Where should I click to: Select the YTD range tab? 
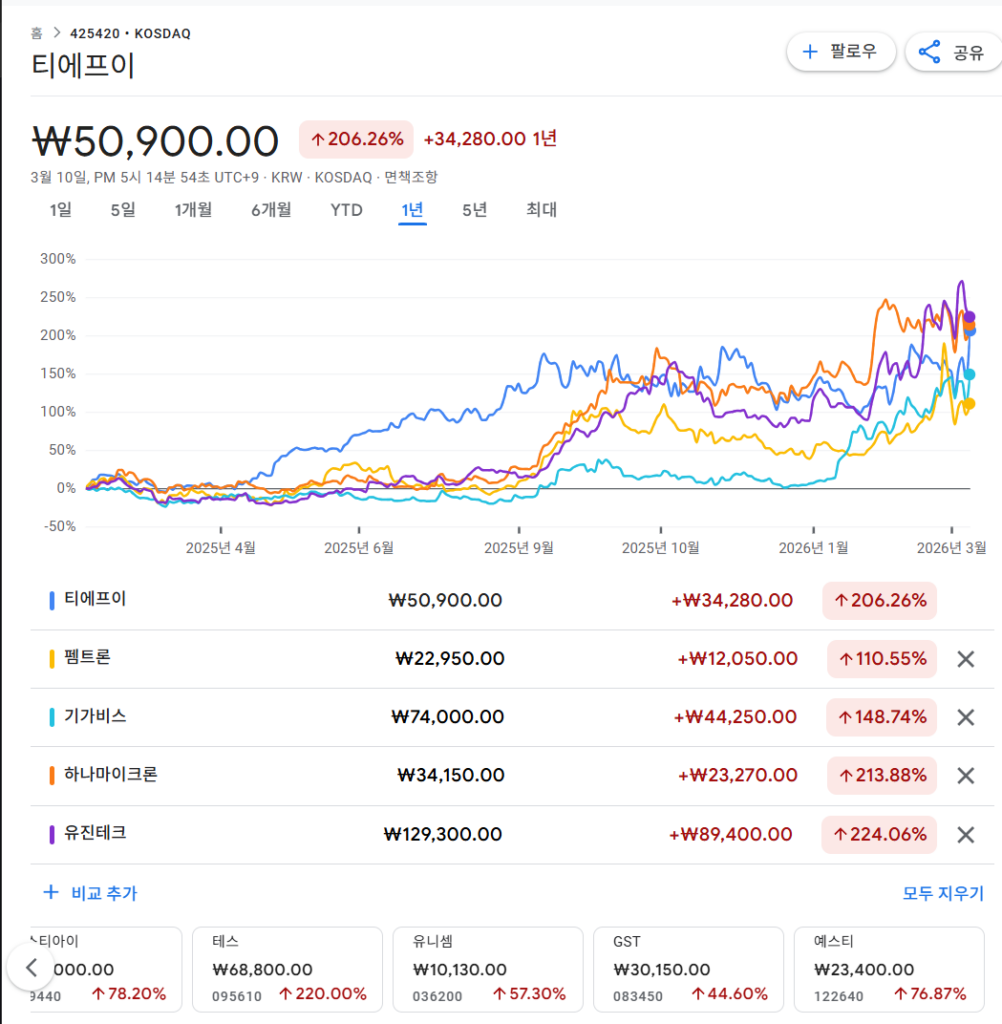(x=346, y=210)
